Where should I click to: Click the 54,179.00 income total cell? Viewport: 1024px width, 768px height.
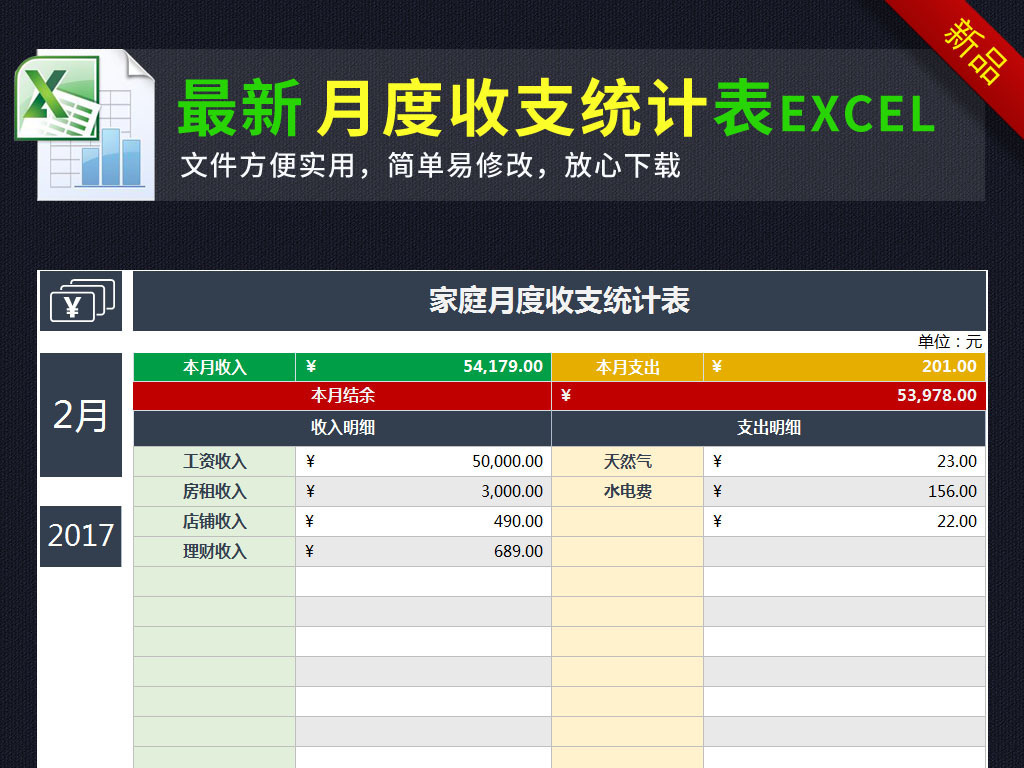click(x=423, y=367)
